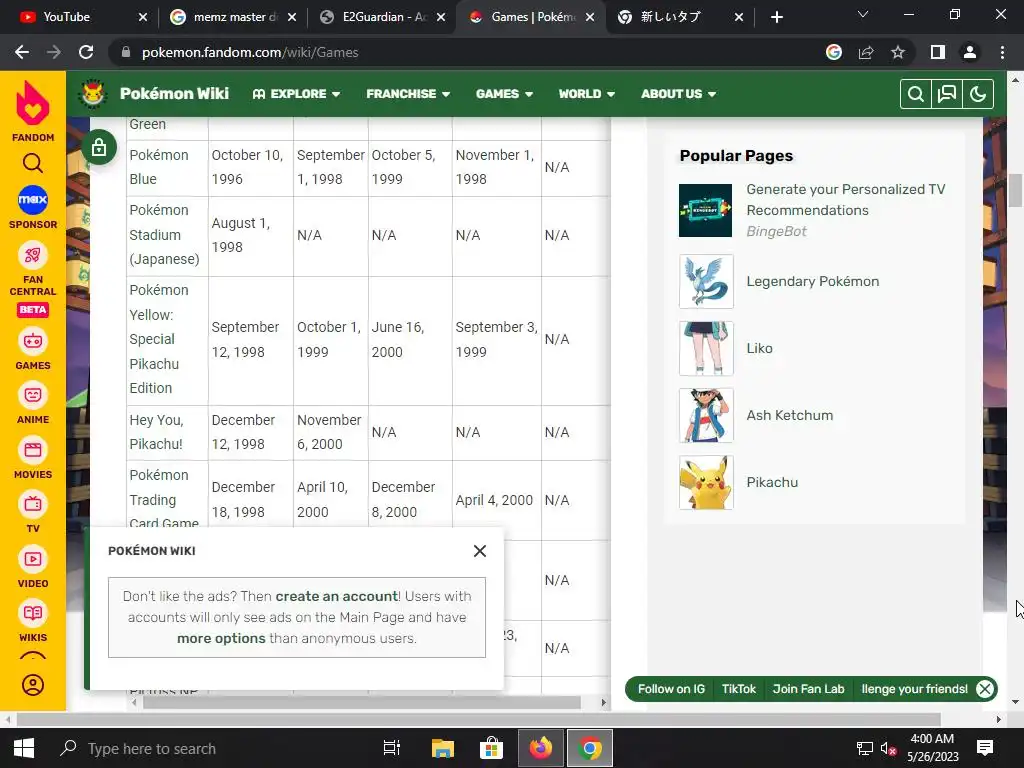Open the Liko popular page link
The height and width of the screenshot is (768, 1024).
click(760, 349)
